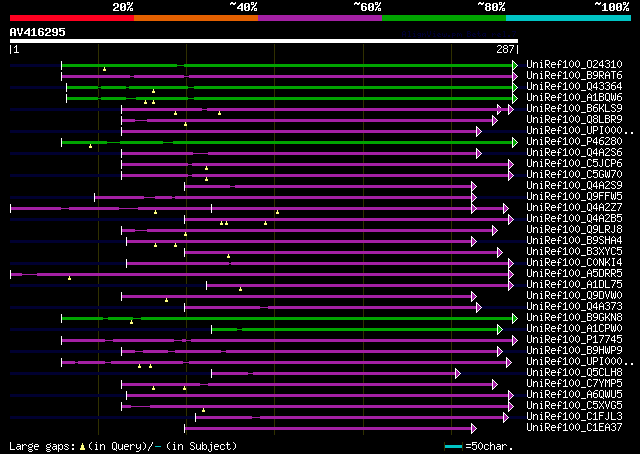This screenshot has height=454, width=640.
Task: Click the orange ~40% identity legend segment
Action: tap(196, 18)
